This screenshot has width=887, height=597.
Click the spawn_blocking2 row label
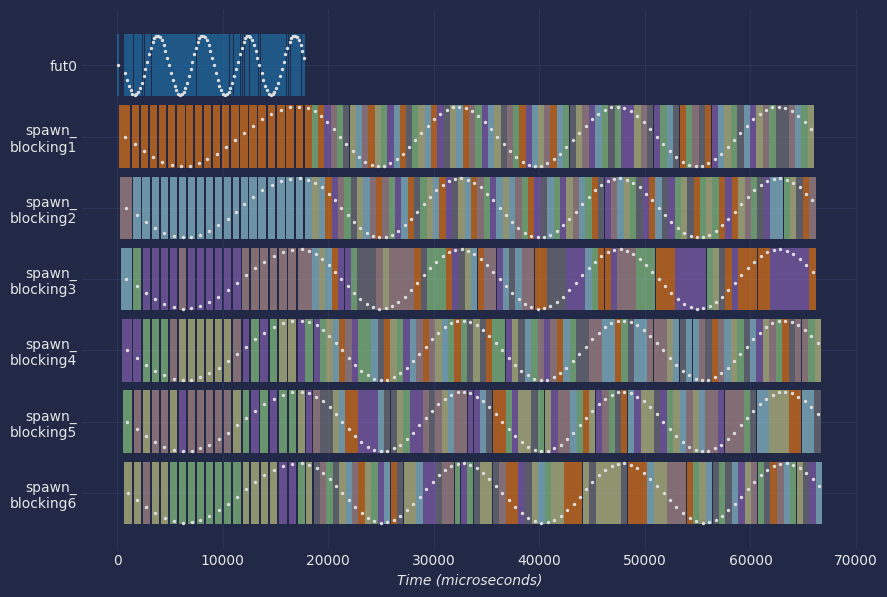(x=43, y=210)
